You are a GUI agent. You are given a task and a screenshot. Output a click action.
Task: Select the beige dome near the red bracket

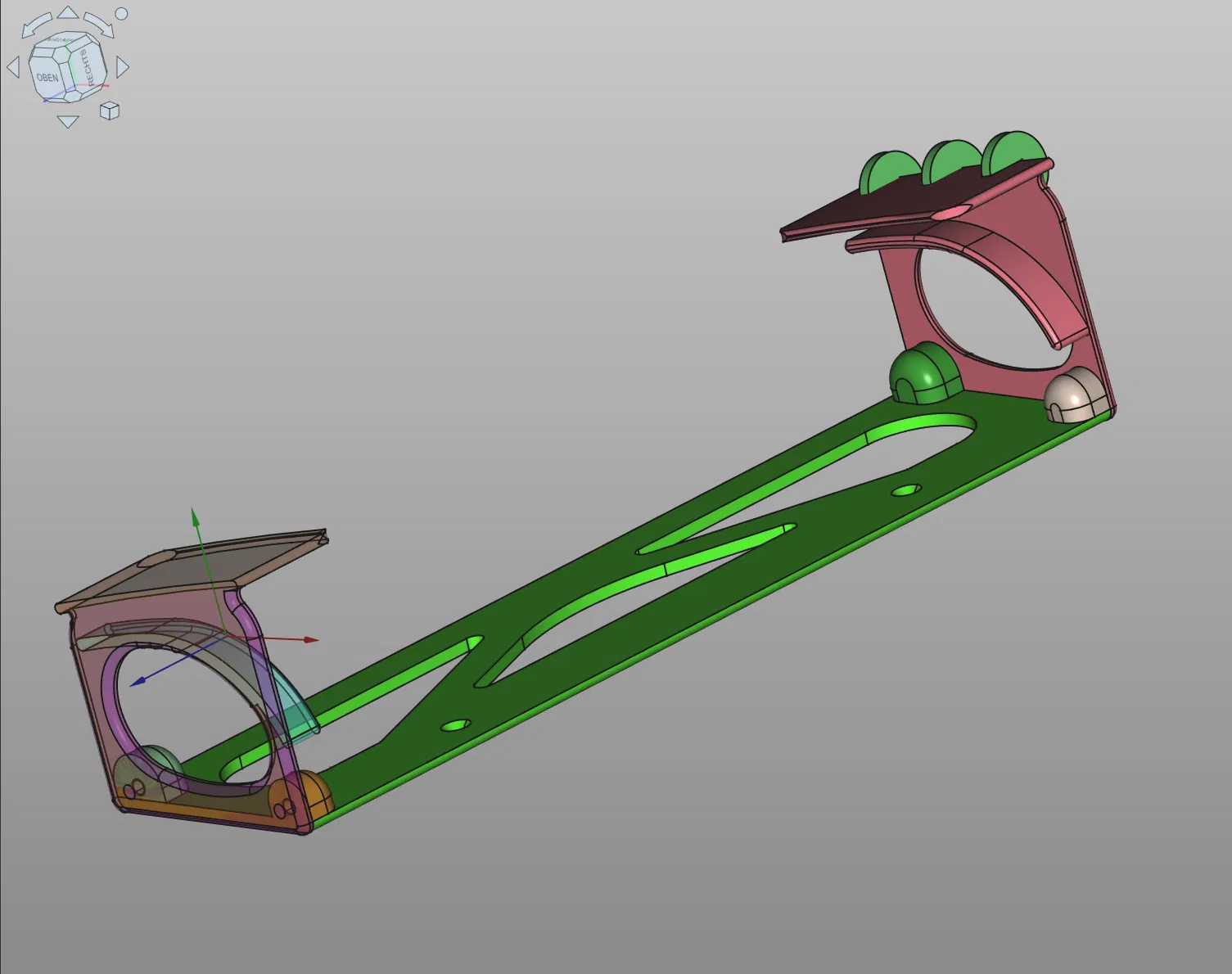tap(1076, 395)
